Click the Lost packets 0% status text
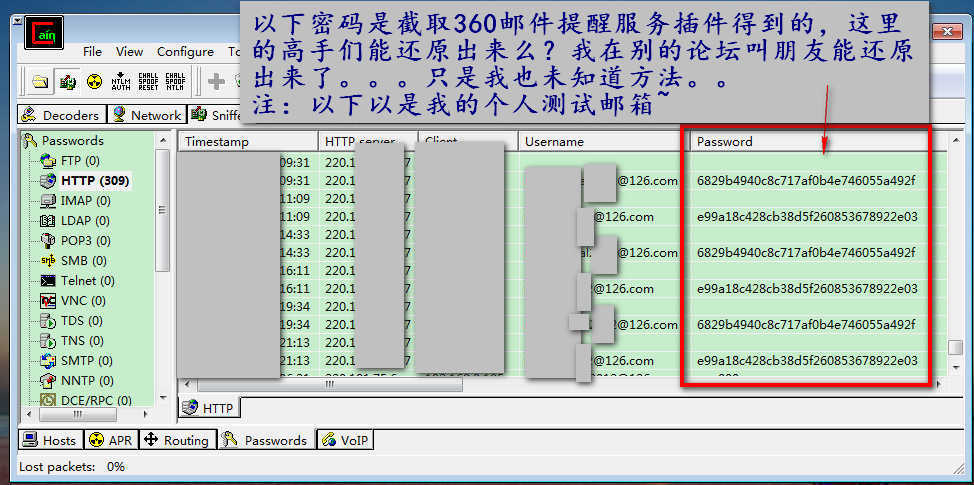The height and width of the screenshot is (485, 974). pyautogui.click(x=71, y=466)
